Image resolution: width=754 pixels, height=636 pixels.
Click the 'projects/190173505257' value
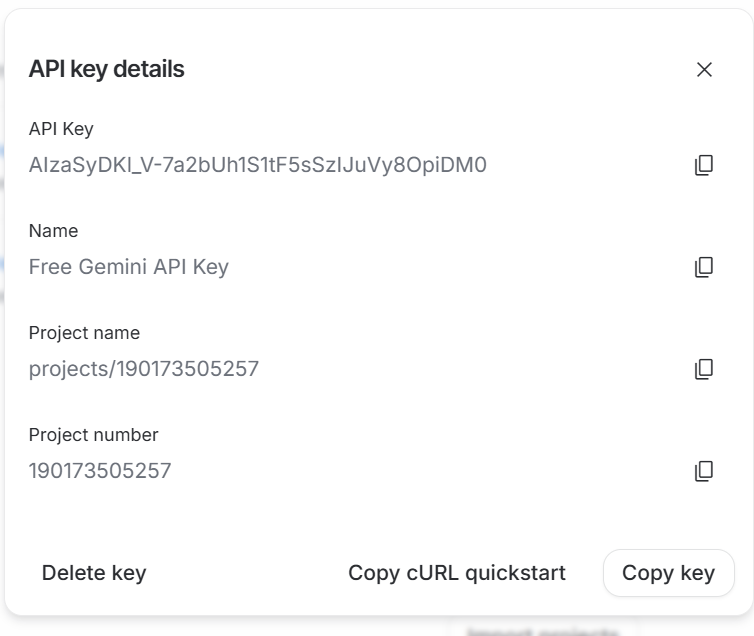tap(143, 369)
